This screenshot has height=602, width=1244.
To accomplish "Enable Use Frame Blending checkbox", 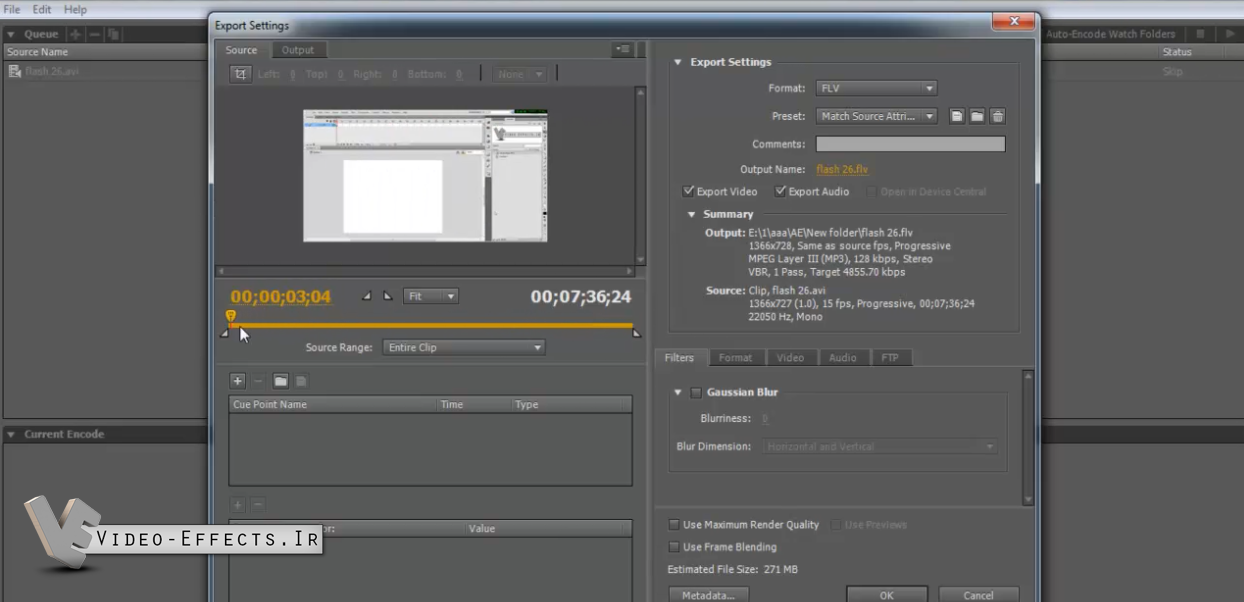I will pos(674,547).
